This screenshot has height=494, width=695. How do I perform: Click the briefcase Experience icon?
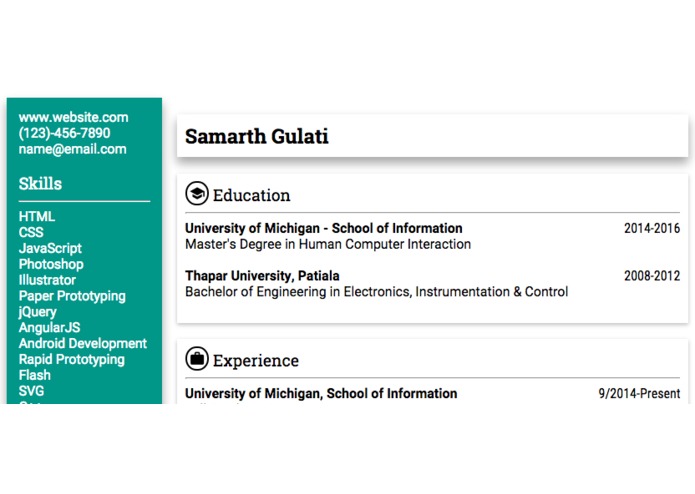pyautogui.click(x=197, y=358)
